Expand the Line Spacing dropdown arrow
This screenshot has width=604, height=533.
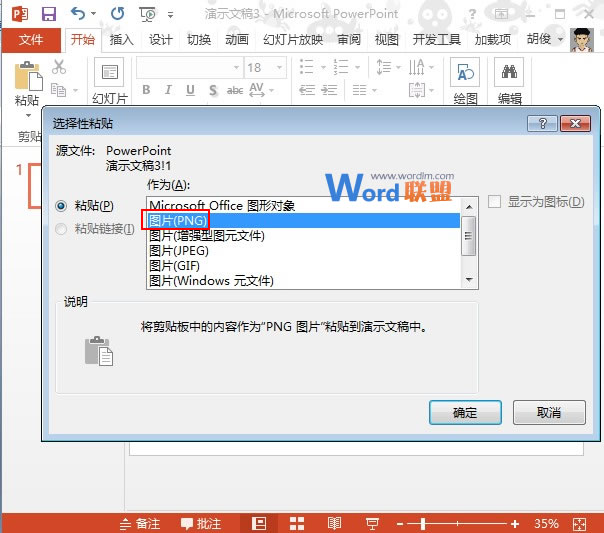coord(398,67)
